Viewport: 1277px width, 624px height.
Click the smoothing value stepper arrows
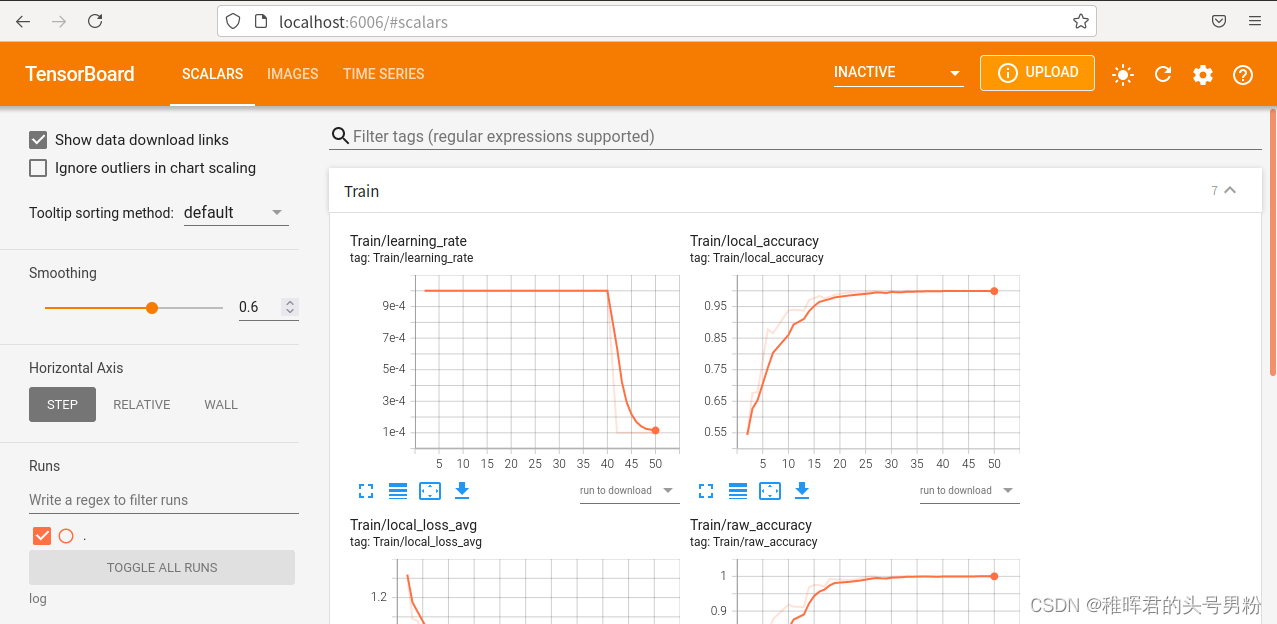point(290,307)
